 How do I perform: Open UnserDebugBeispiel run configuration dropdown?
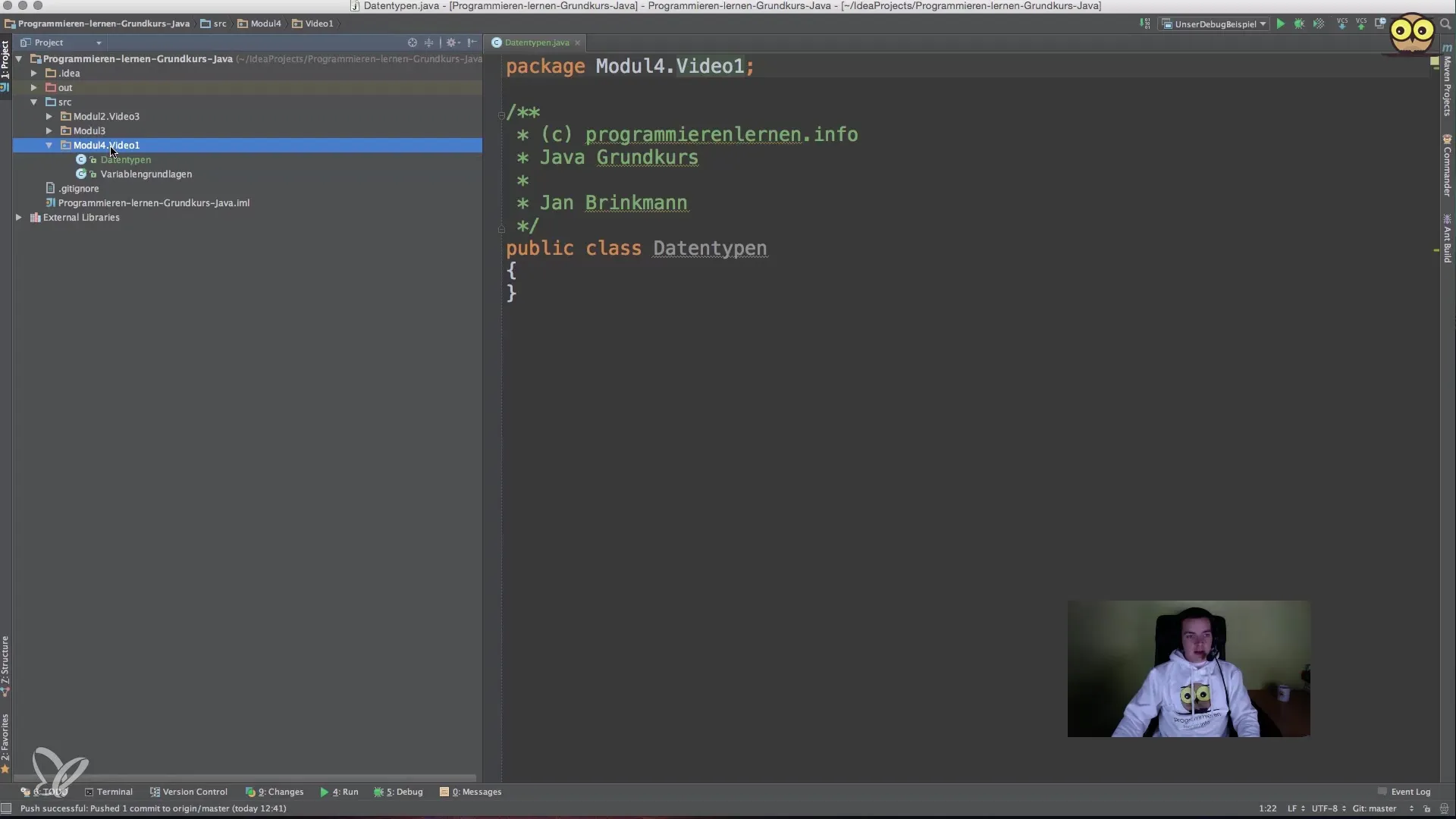[1215, 24]
